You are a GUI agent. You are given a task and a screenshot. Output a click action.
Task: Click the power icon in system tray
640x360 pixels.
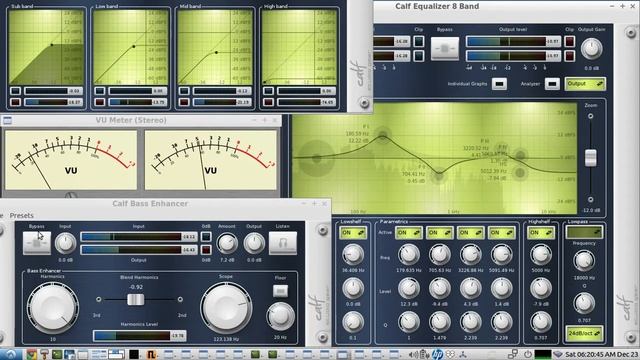[x=527, y=354]
